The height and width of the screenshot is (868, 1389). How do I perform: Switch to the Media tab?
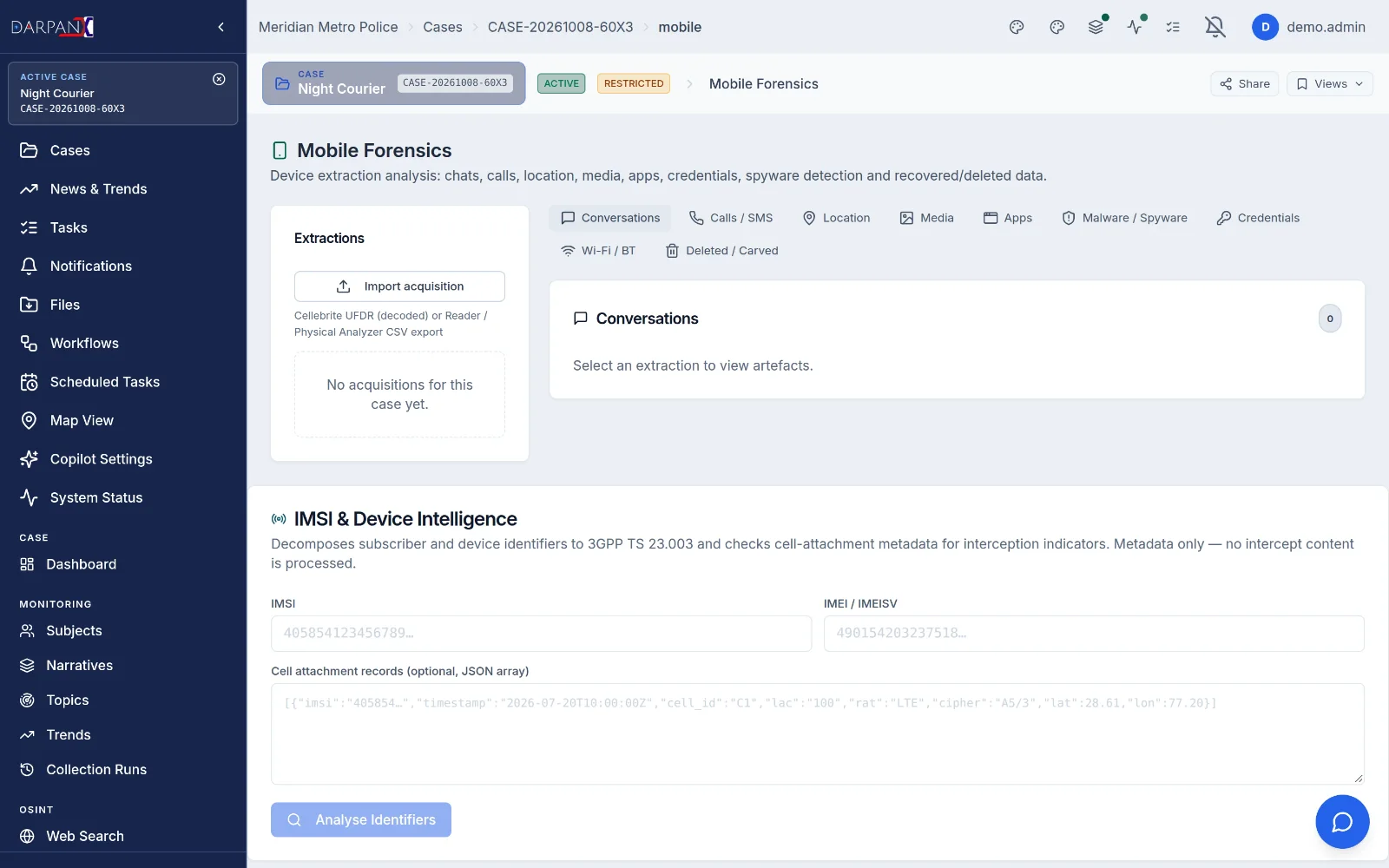tap(926, 218)
